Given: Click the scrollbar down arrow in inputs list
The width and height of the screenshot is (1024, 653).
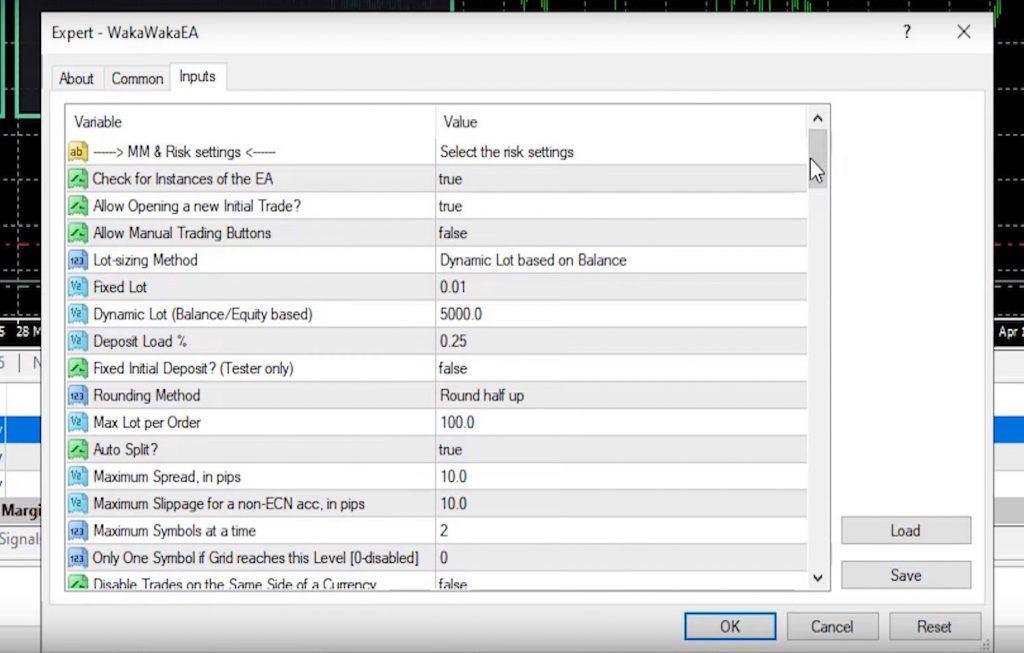Looking at the screenshot, I should 817,577.
